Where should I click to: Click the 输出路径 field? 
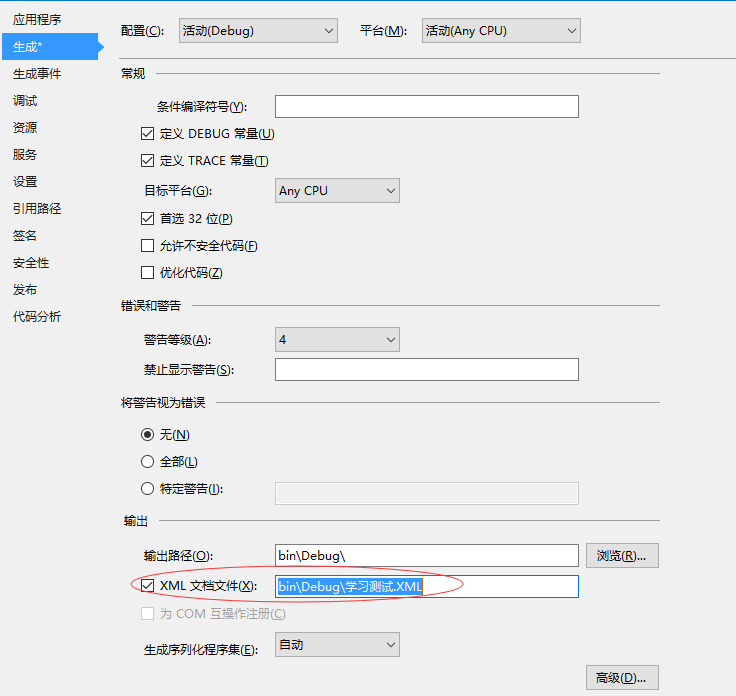pos(427,556)
